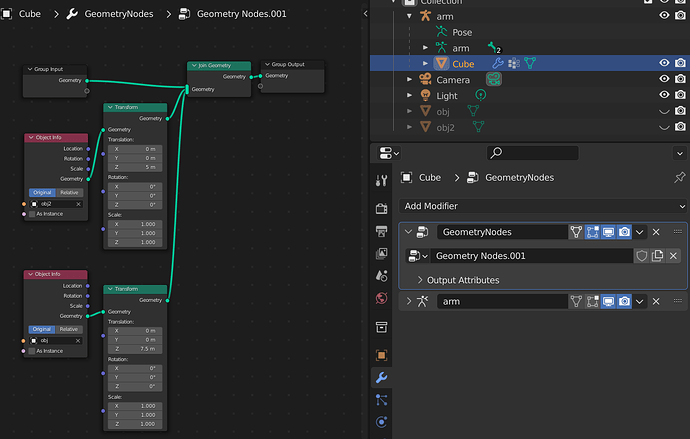
Task: Show the hidden obj2 object
Action: coord(664,128)
